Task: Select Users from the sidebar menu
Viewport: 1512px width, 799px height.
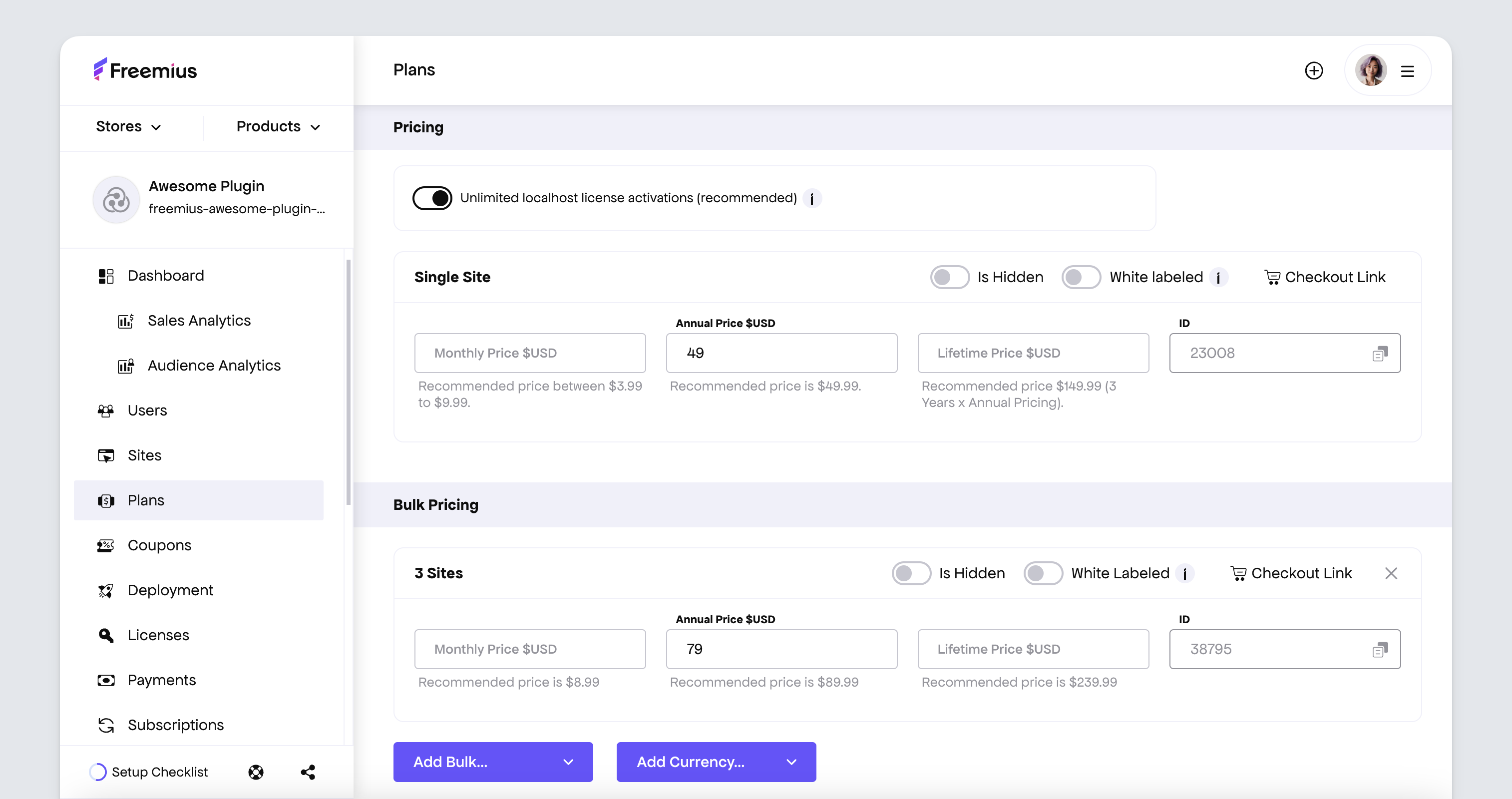Action: [x=147, y=410]
